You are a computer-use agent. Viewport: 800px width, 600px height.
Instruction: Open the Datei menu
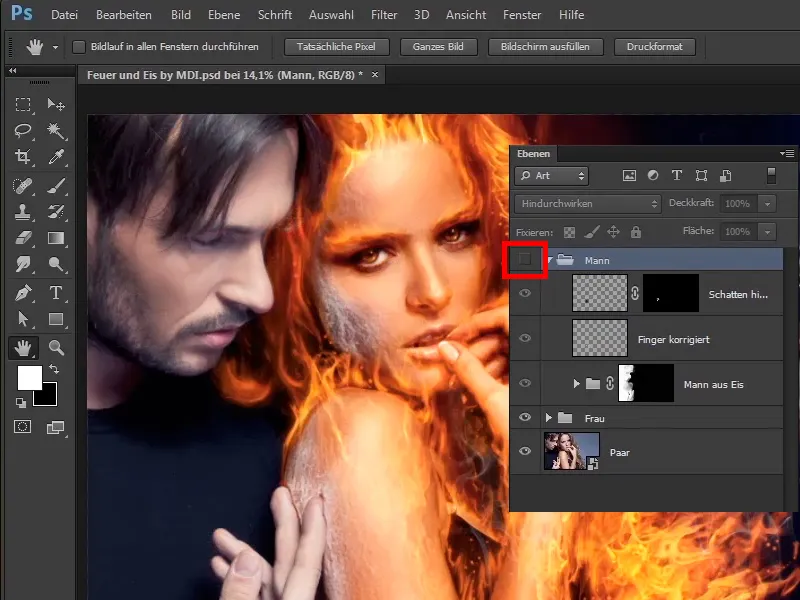point(64,15)
